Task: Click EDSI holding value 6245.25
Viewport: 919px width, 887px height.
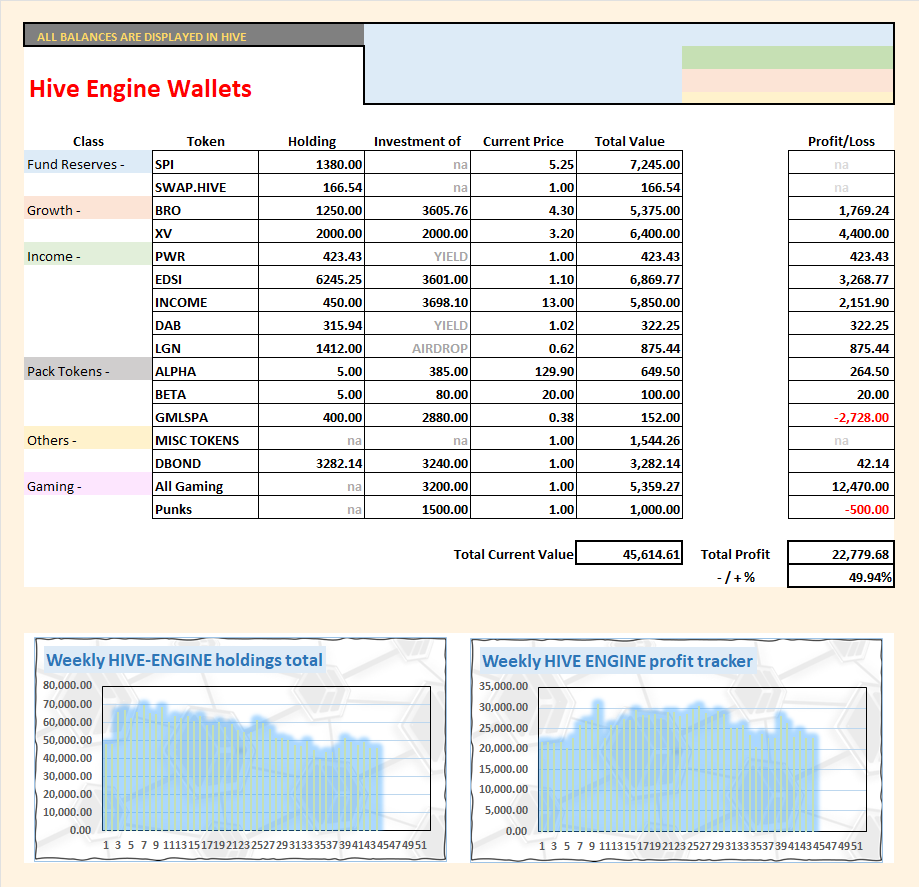Action: (311, 277)
